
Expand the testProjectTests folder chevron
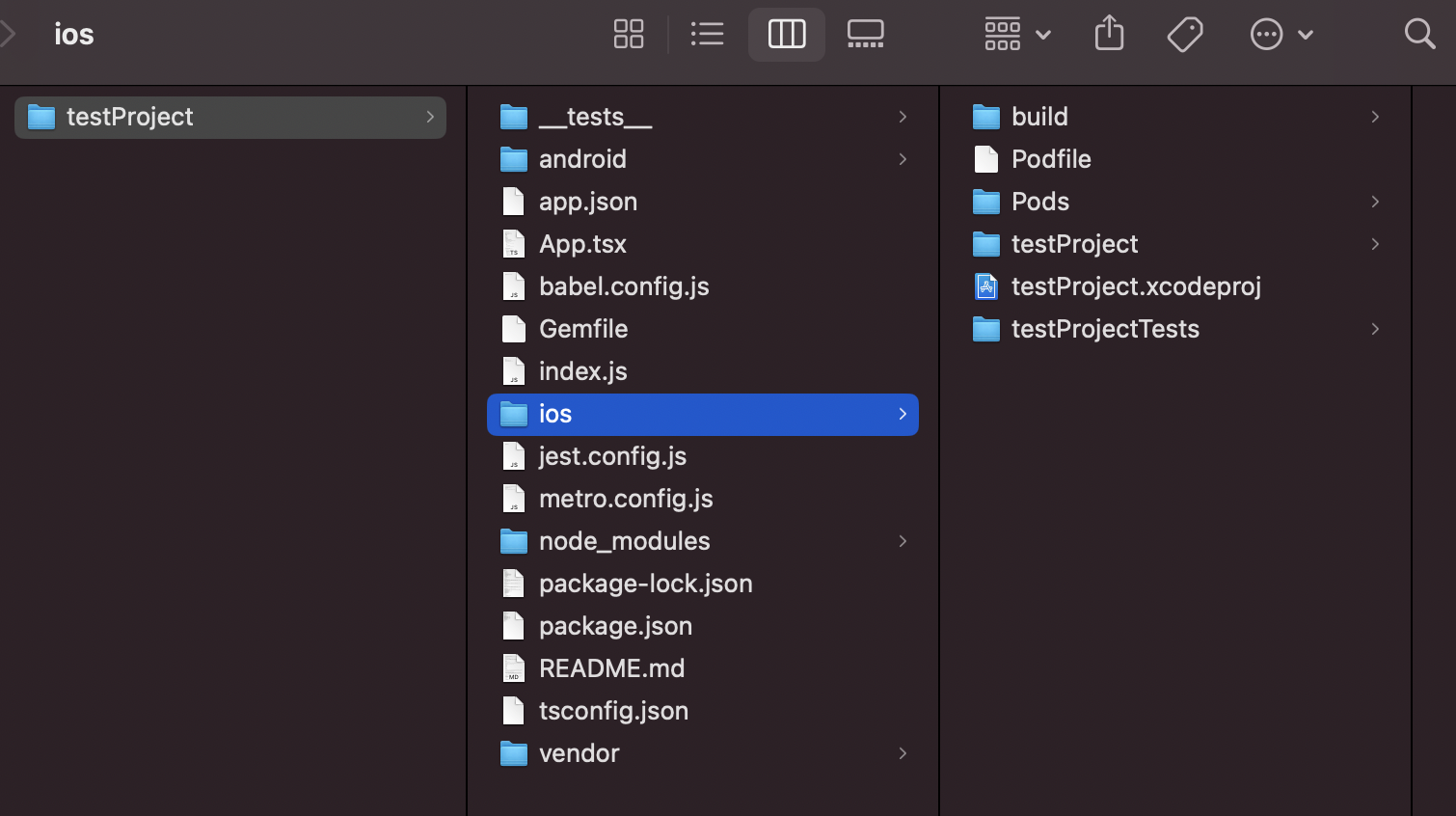click(1375, 329)
